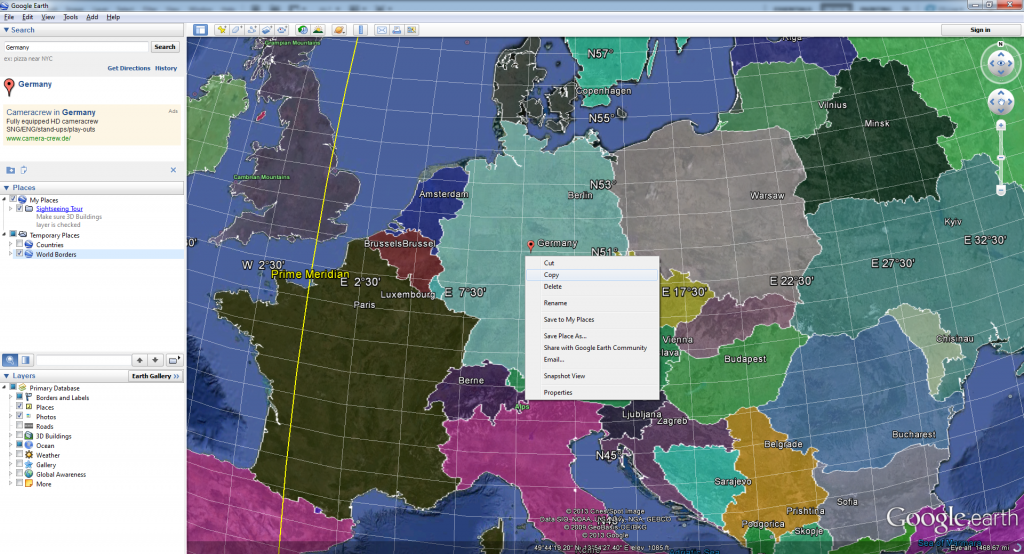This screenshot has height=554, width=1024.
Task: Uncheck the My Places checkbox
Action: tap(12, 199)
